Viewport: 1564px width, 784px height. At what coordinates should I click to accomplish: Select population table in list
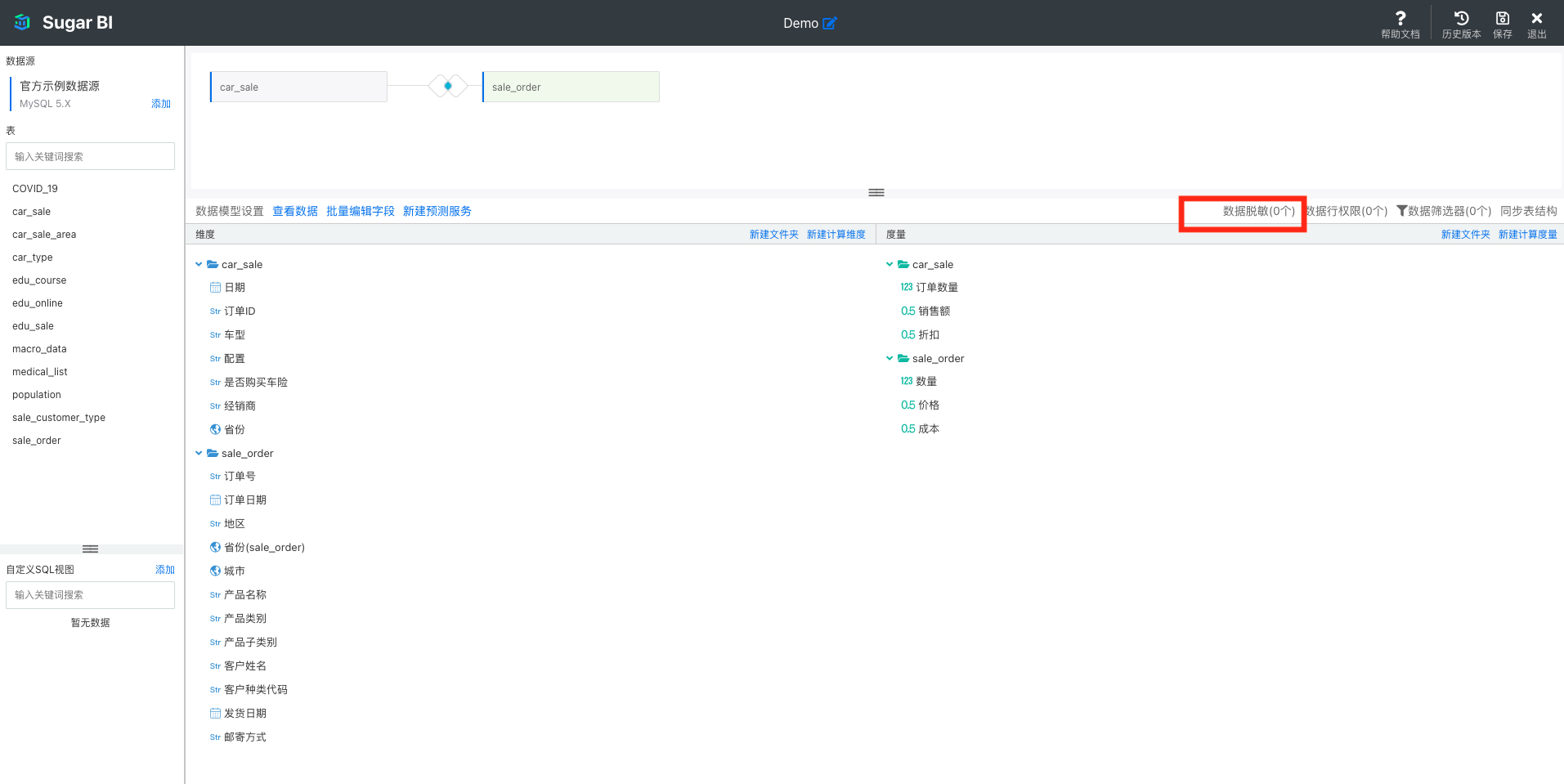coord(37,395)
